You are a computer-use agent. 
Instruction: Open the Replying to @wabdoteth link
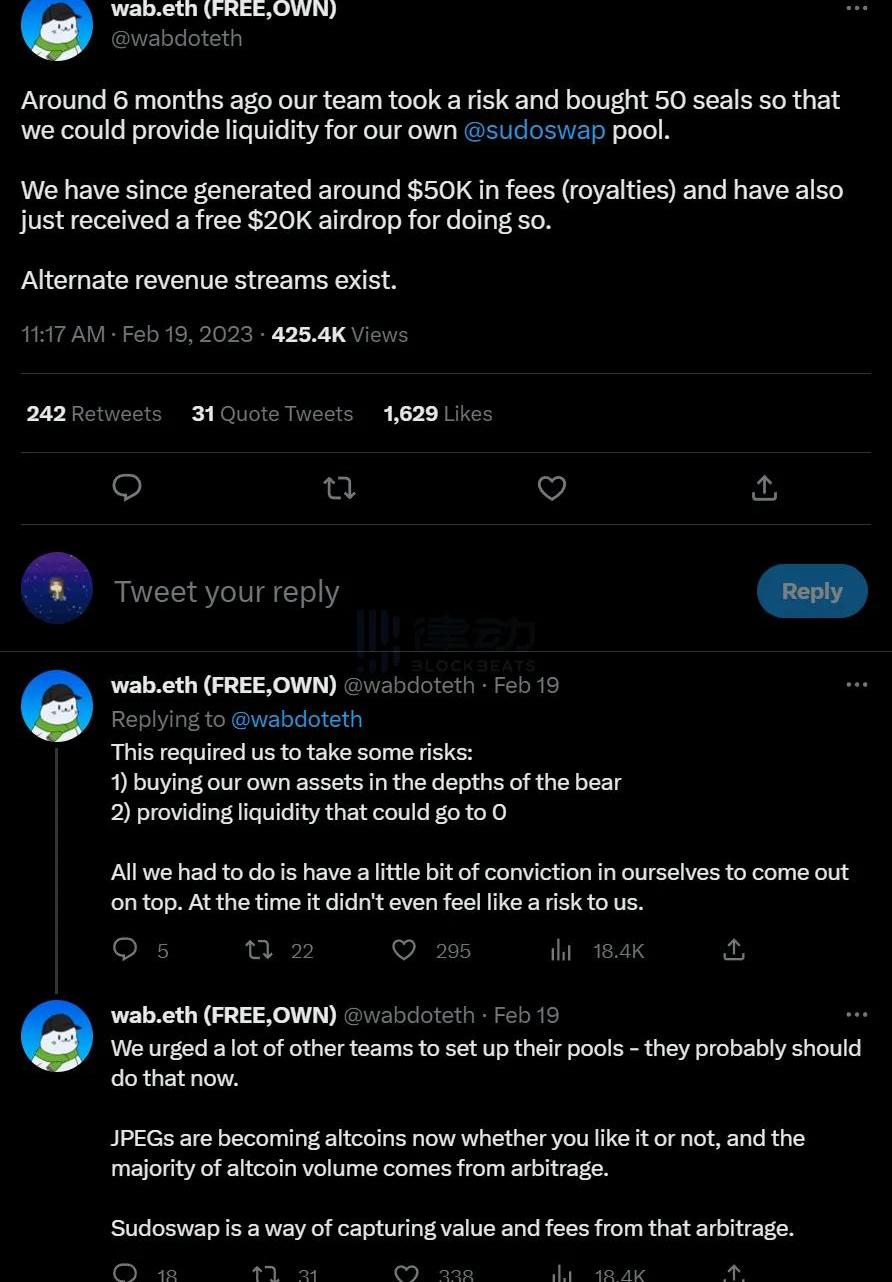click(x=296, y=719)
